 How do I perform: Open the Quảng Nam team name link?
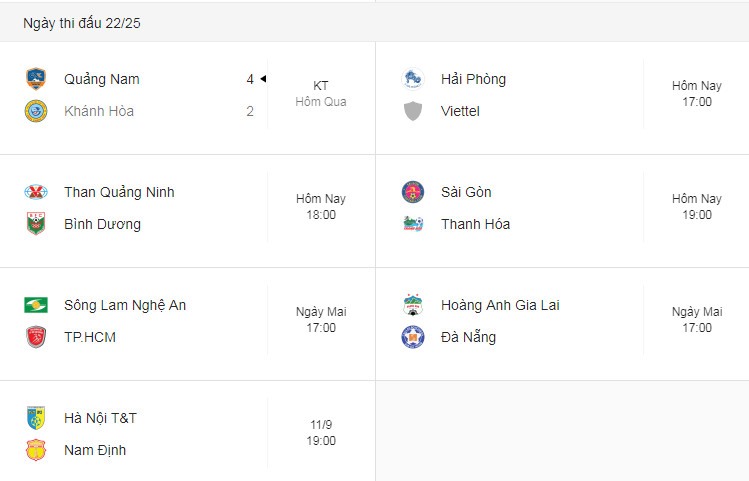pos(102,79)
